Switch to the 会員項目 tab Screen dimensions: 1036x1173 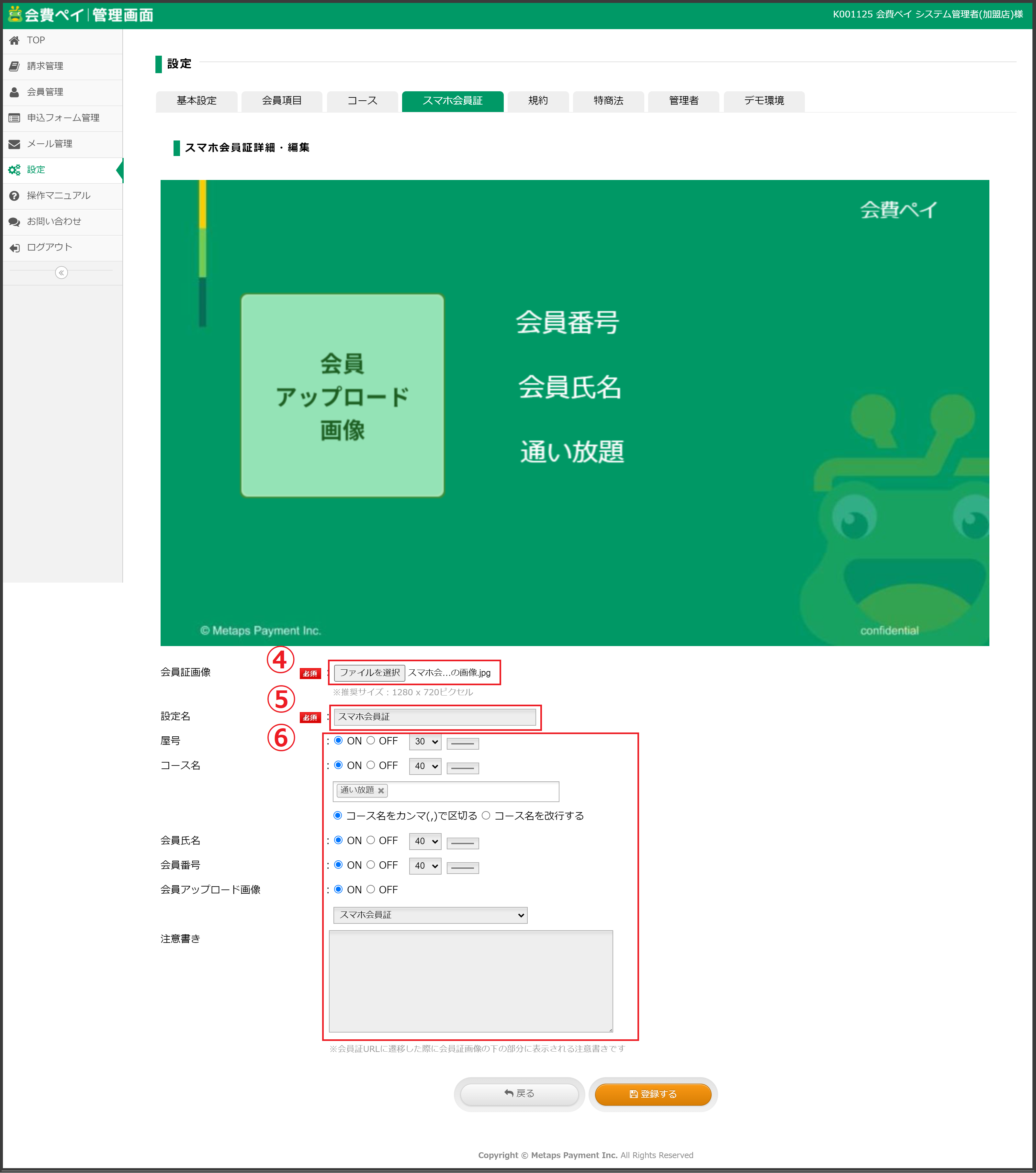[282, 101]
